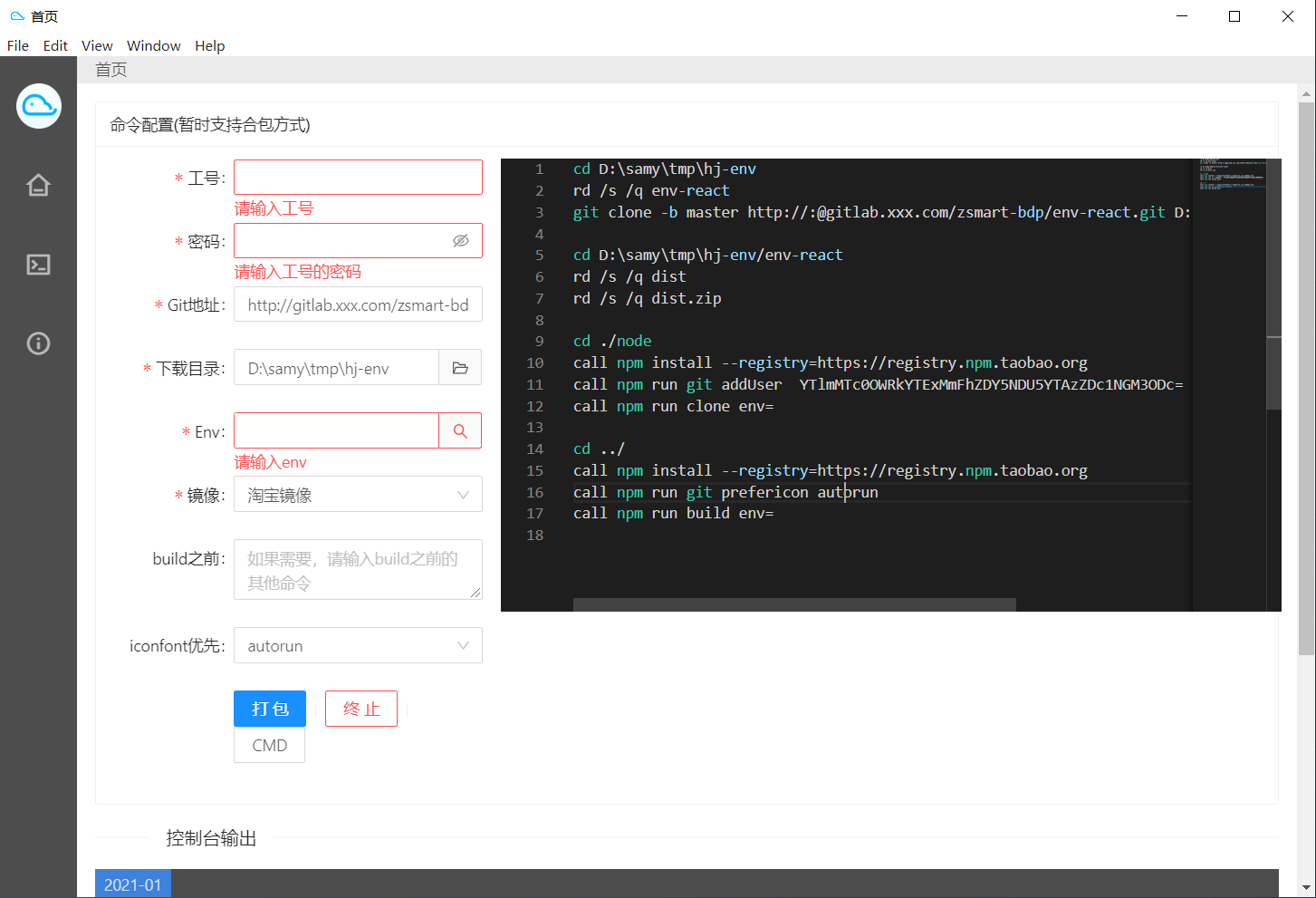Click the 控制台输出 section heading
The height and width of the screenshot is (898, 1316).
[x=211, y=838]
